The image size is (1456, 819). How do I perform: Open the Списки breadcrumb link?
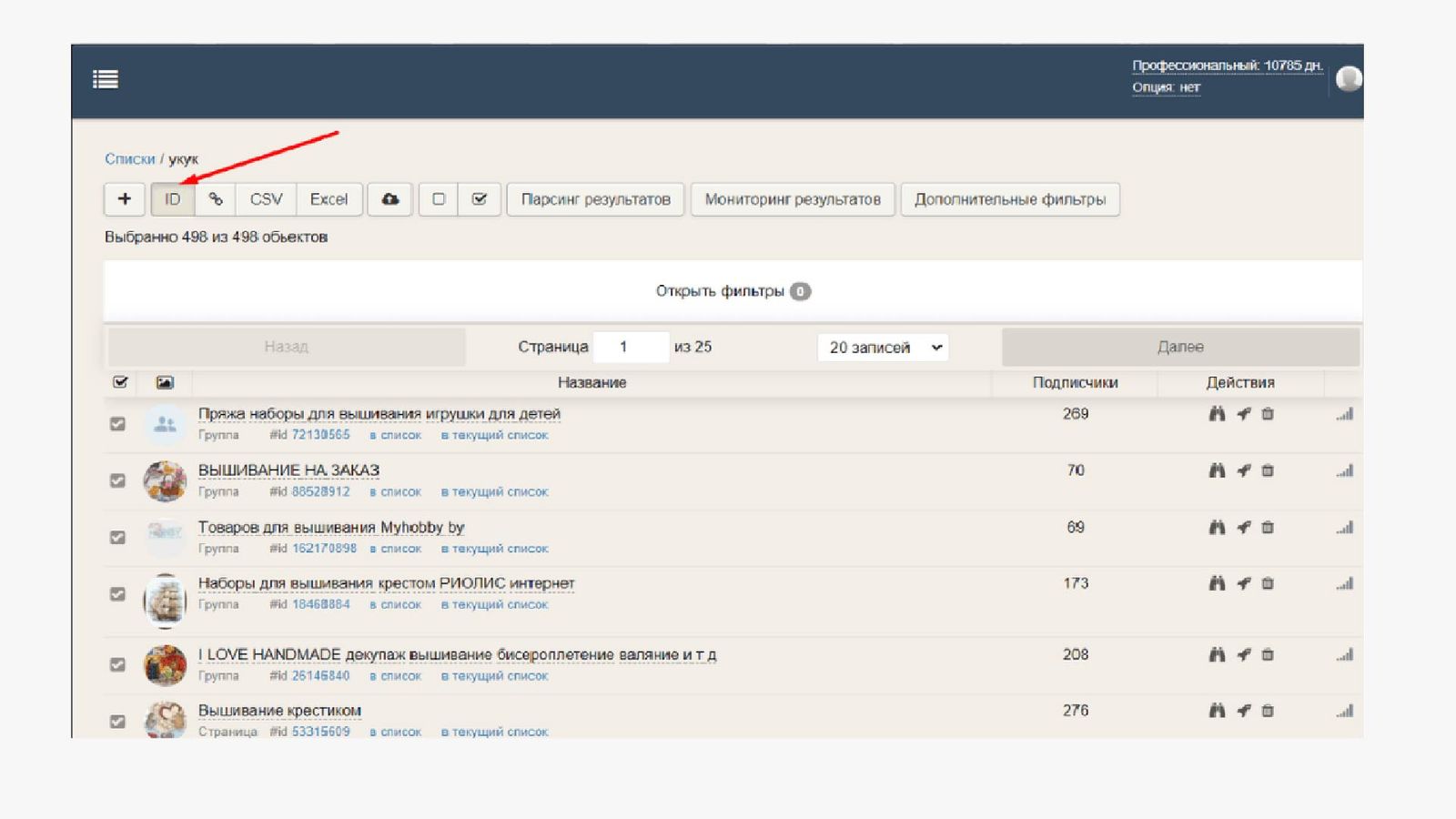tap(129, 159)
